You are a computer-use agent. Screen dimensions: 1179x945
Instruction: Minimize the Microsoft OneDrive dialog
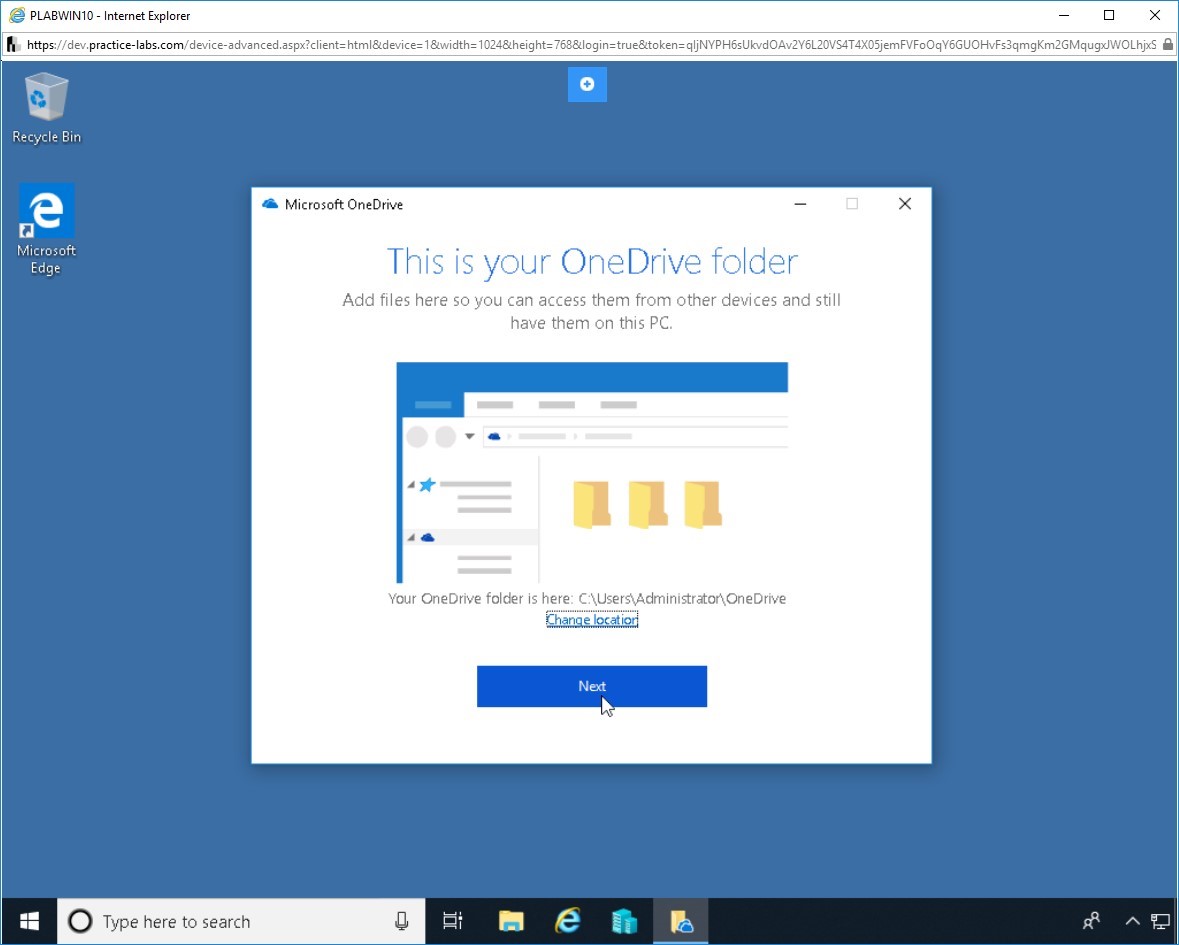[x=800, y=204]
